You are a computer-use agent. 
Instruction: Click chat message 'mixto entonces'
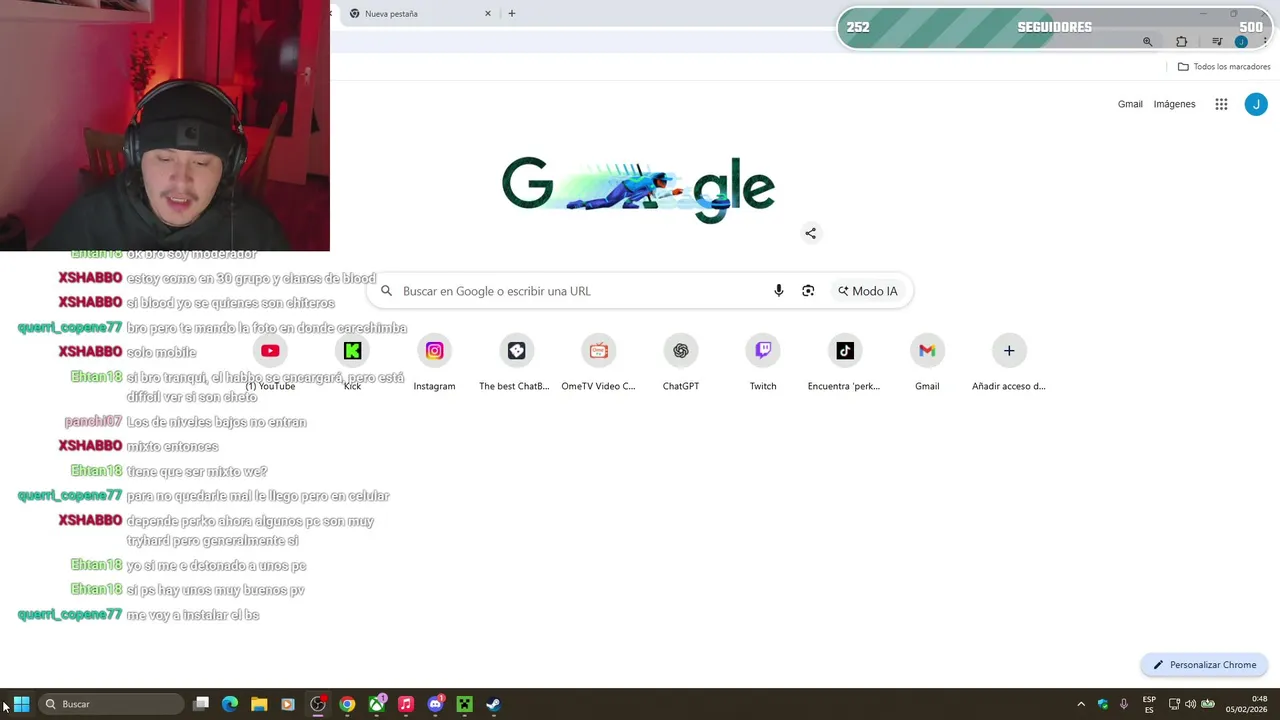pos(172,446)
